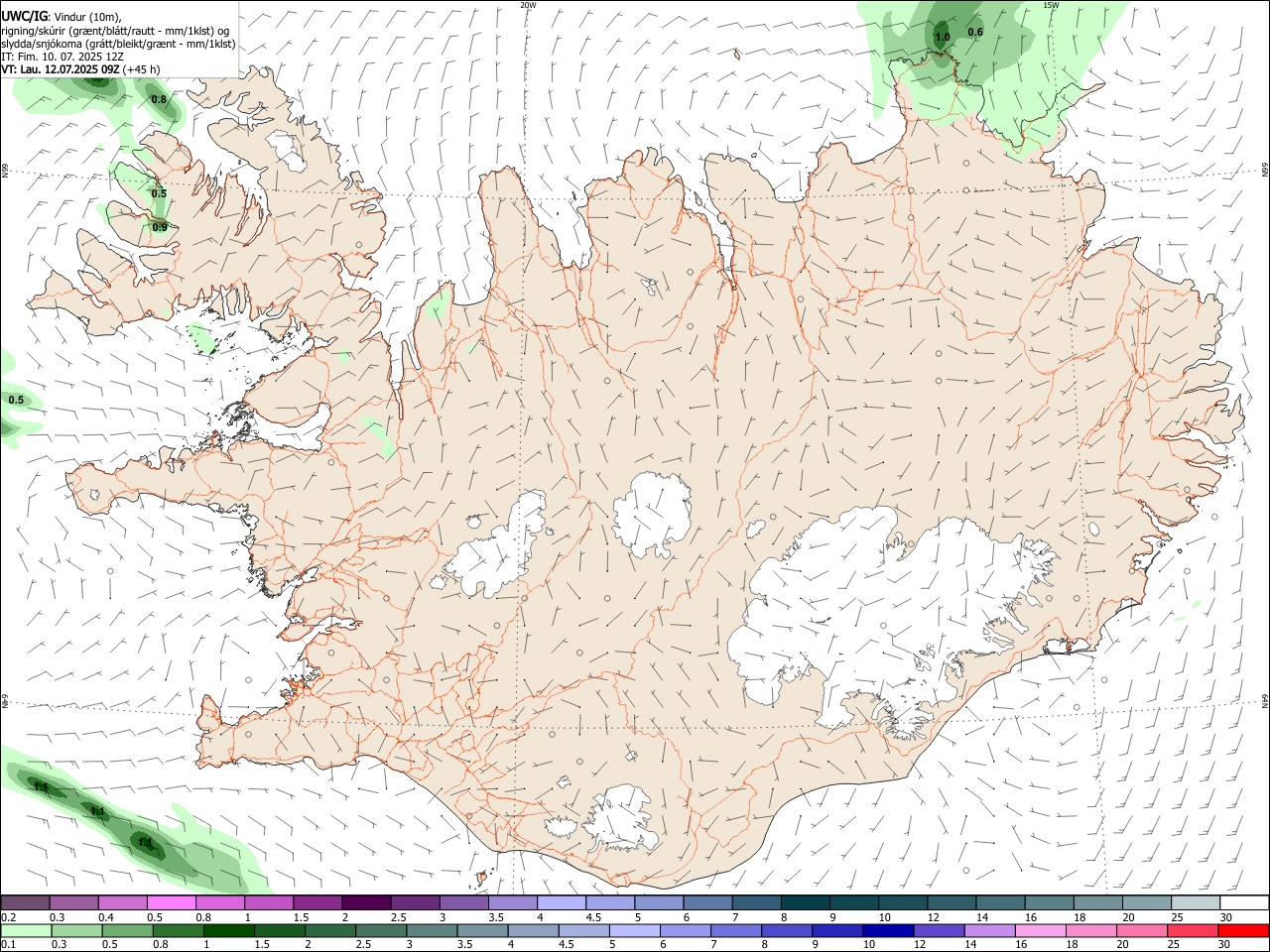Click the 'IT: Fim. 10. 07. 2025 12Z' line
This screenshot has height=952, width=1270.
coord(62,57)
